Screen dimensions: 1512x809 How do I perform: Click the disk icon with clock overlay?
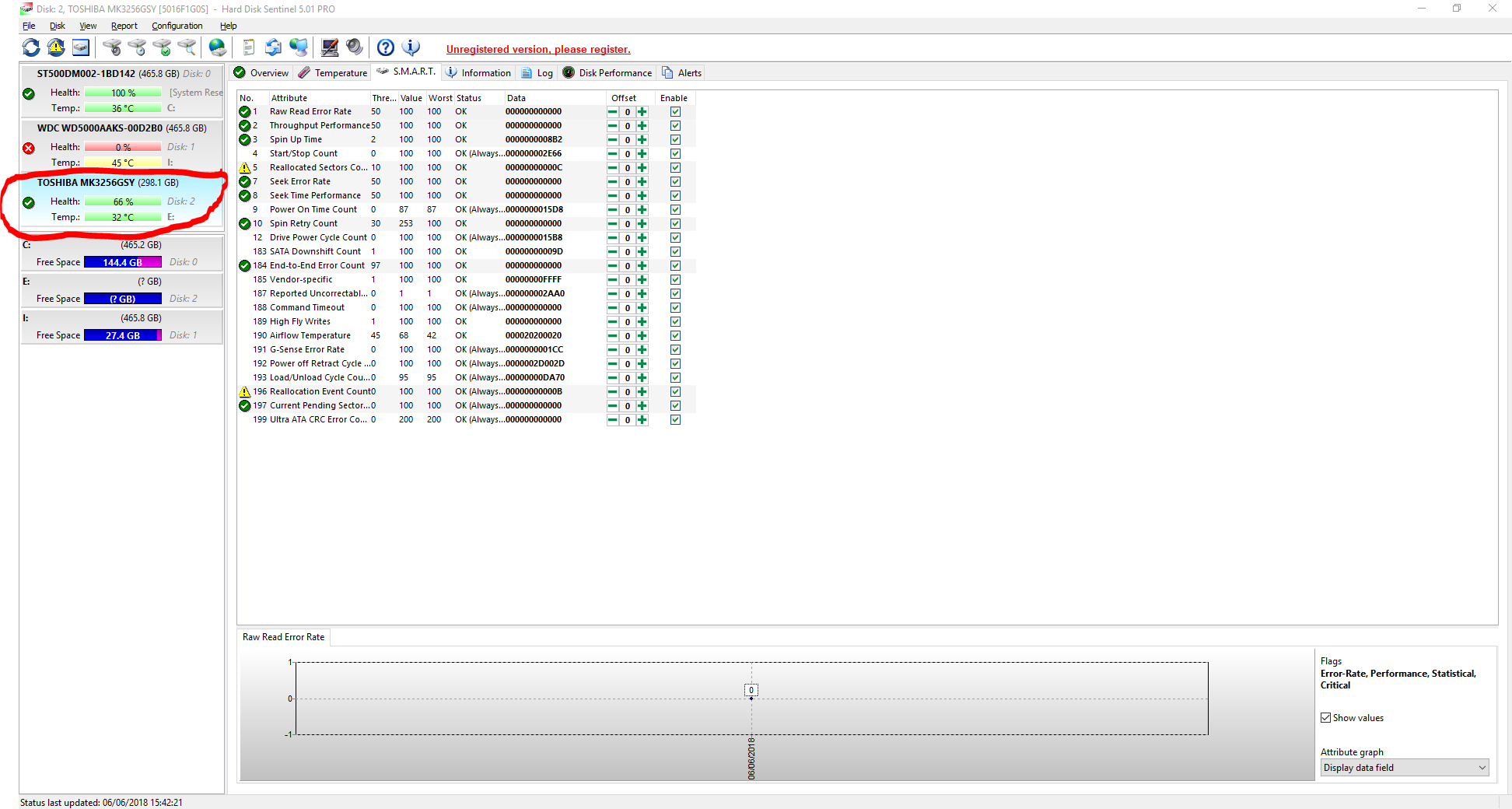click(137, 48)
